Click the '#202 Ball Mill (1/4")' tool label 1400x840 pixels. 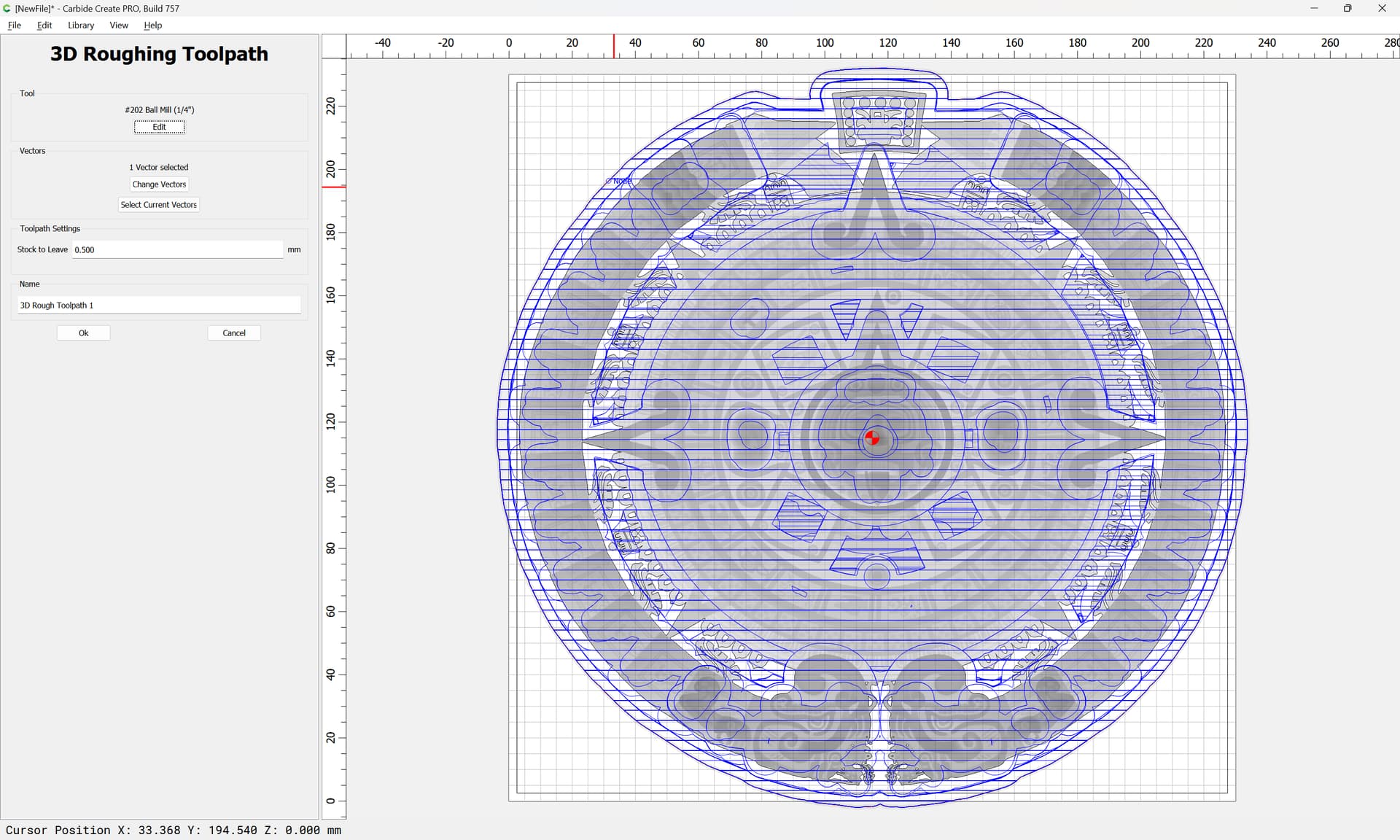click(x=160, y=110)
